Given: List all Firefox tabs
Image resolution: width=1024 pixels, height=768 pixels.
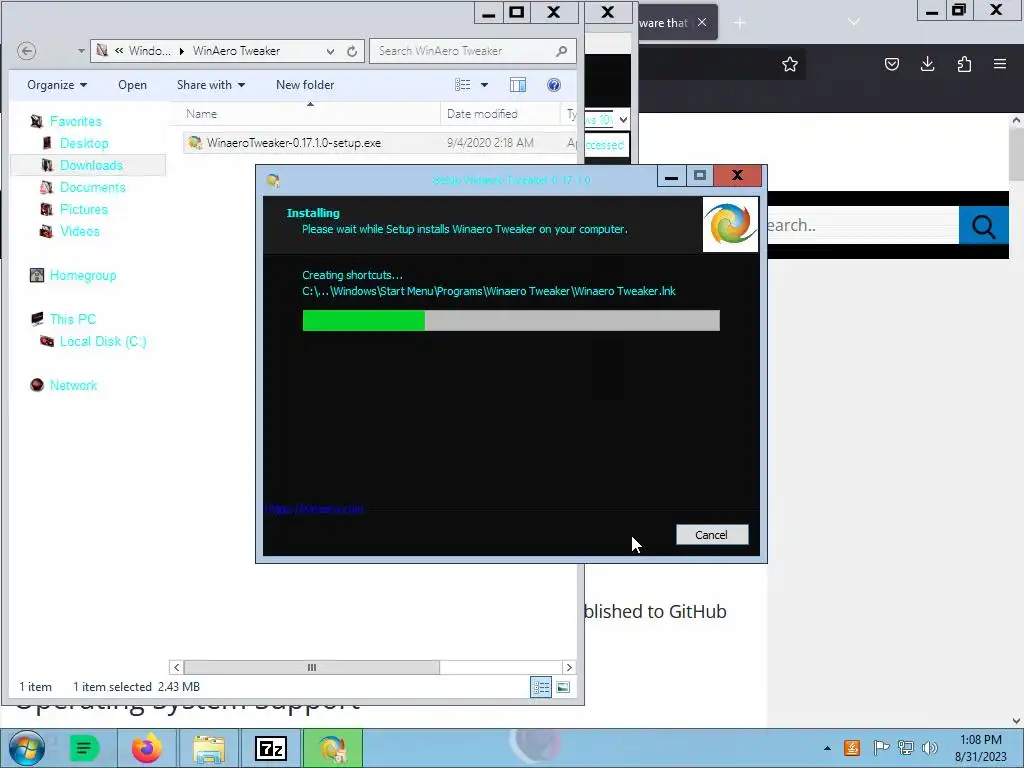Looking at the screenshot, I should 854,22.
